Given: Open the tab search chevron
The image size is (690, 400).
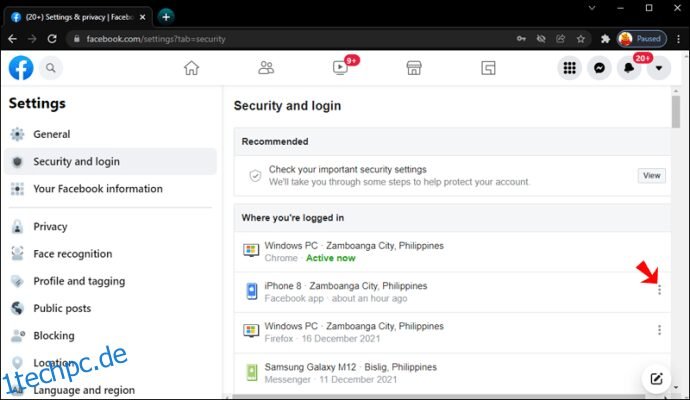Looking at the screenshot, I should (x=591, y=8).
